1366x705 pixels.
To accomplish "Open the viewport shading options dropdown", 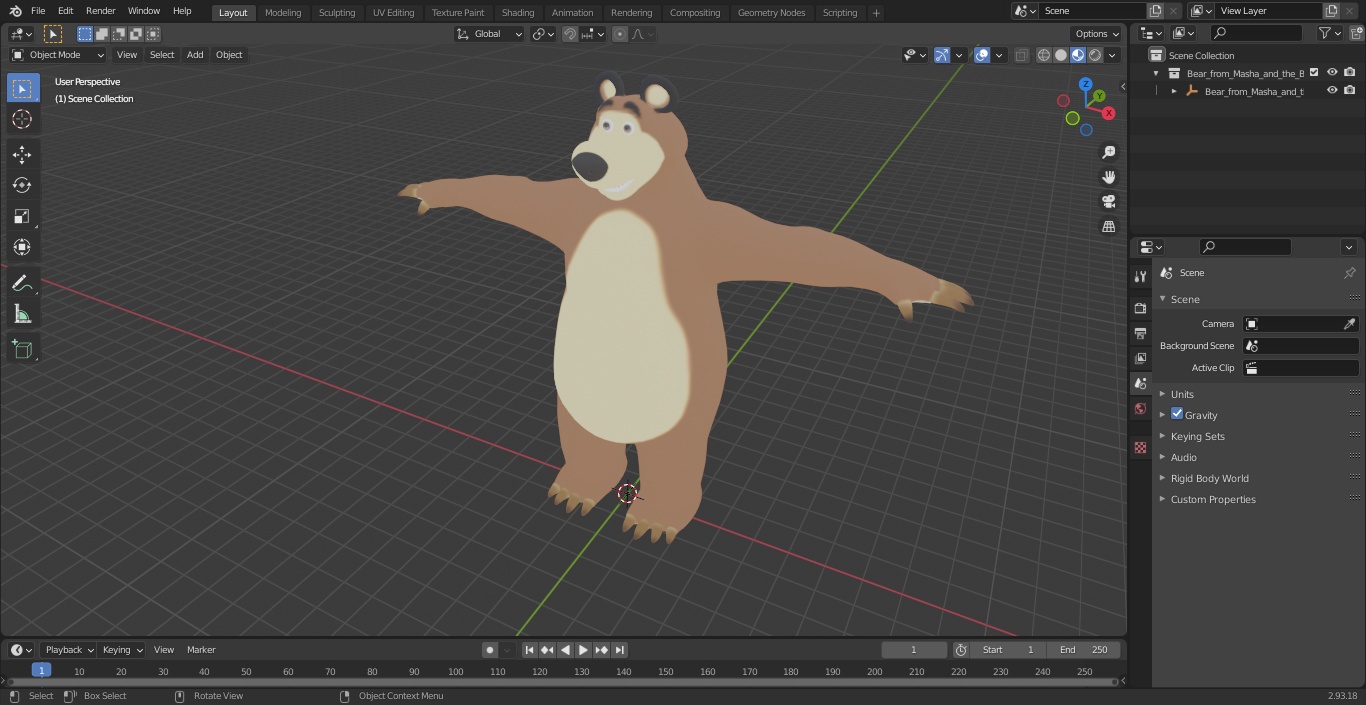I will 1113,55.
